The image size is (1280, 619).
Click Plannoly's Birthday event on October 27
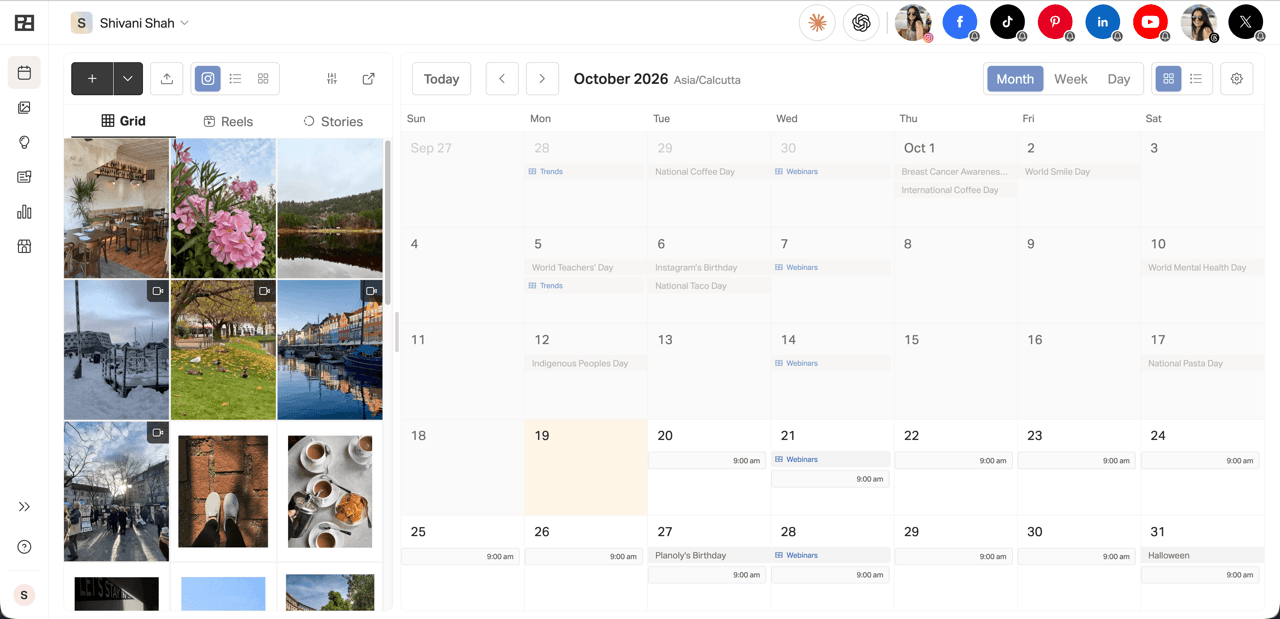(709, 556)
